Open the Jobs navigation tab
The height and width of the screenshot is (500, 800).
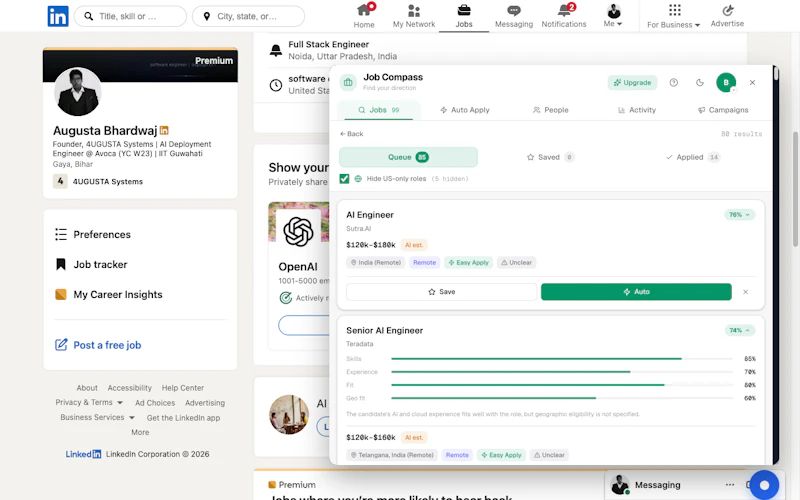[464, 16]
